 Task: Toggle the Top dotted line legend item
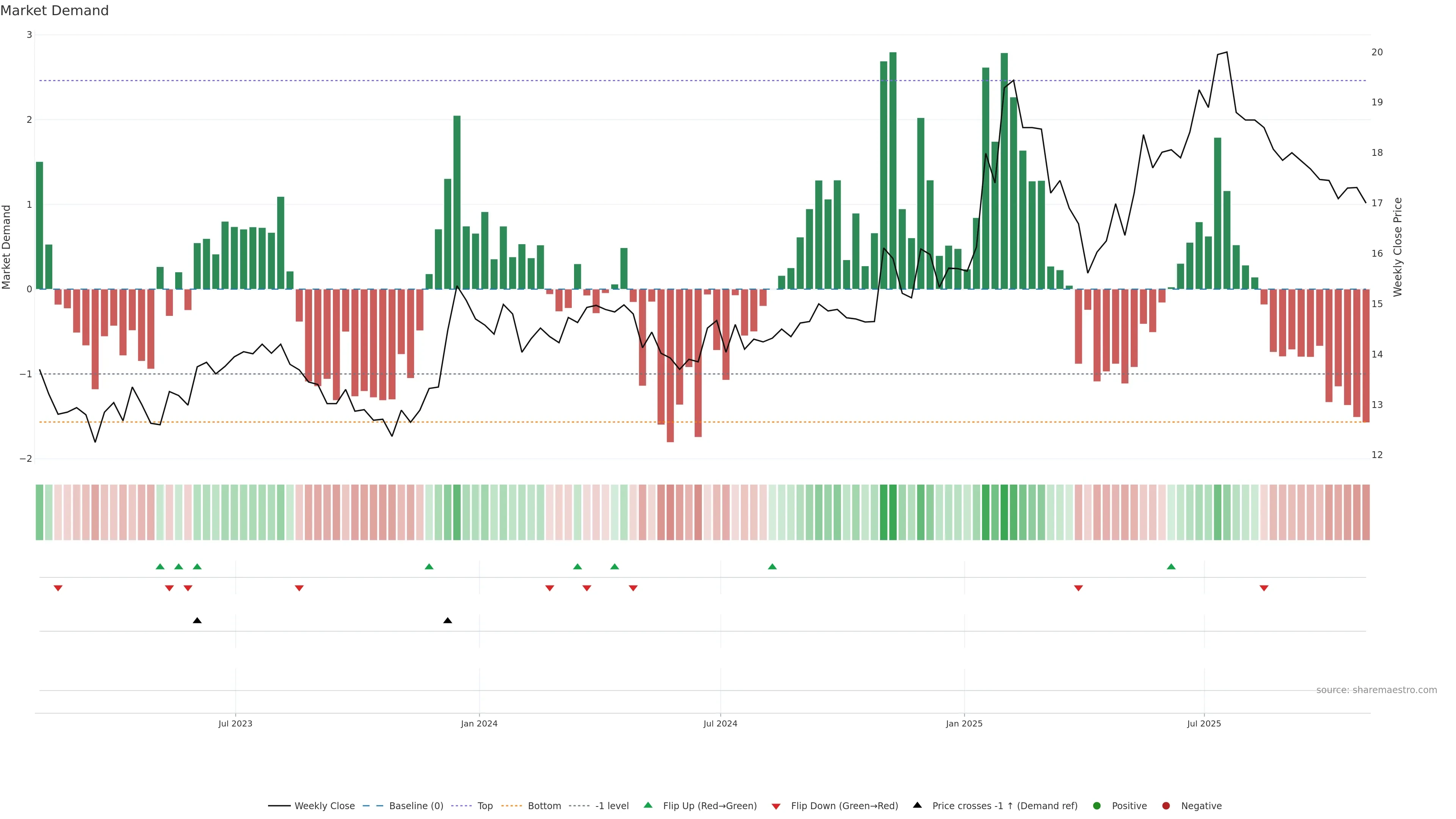485,806
